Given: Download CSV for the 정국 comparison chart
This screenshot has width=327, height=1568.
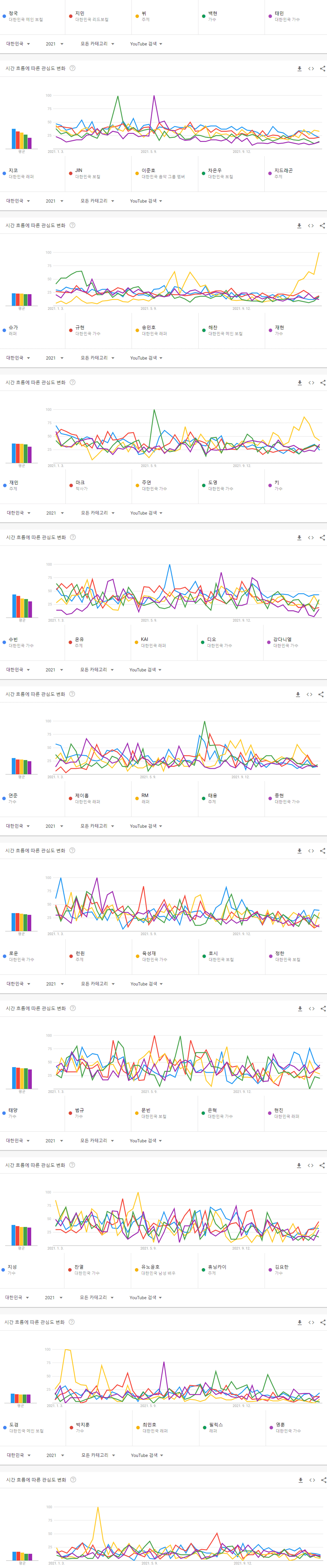Looking at the screenshot, I should tap(299, 69).
